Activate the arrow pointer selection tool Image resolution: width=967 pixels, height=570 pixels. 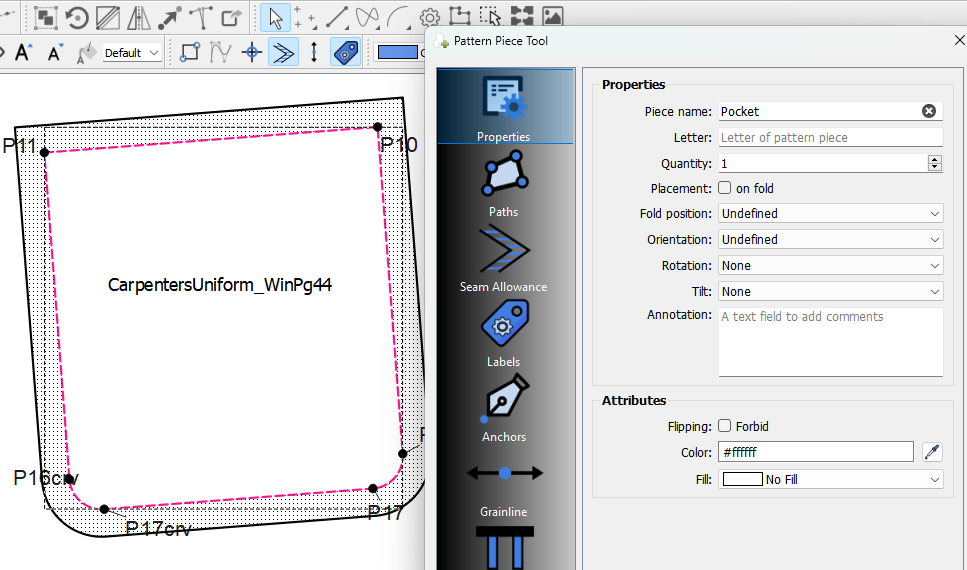click(x=275, y=17)
